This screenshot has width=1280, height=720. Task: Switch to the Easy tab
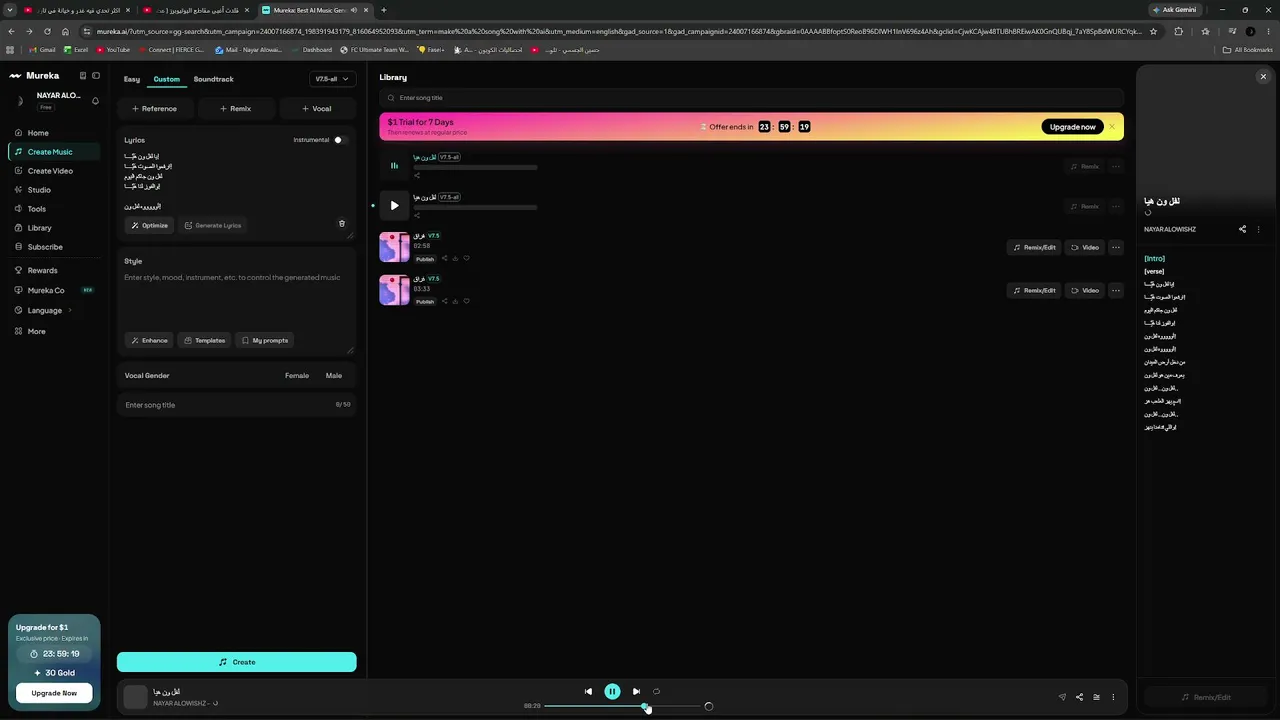click(x=132, y=79)
